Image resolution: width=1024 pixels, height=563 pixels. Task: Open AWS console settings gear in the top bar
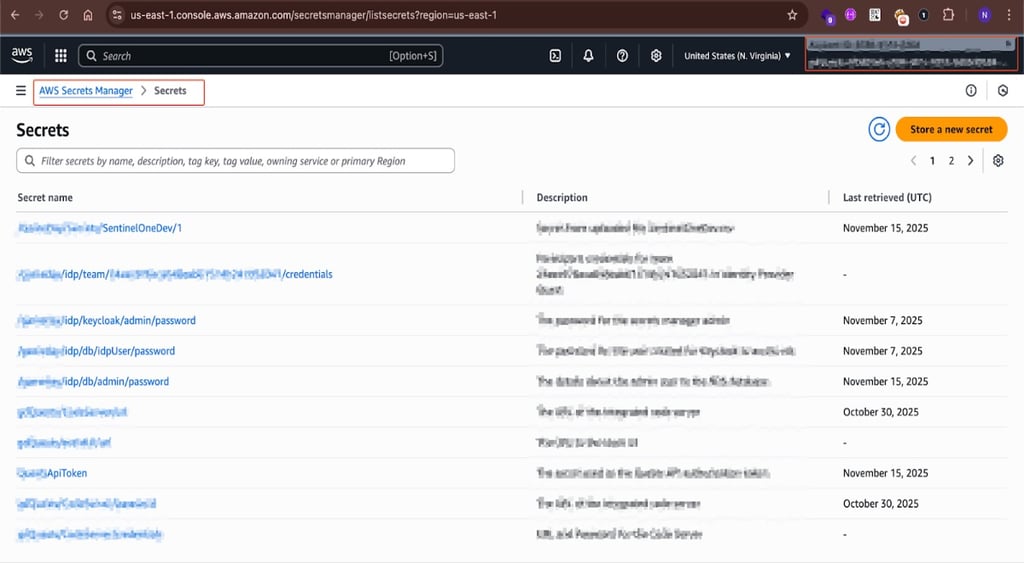tap(656, 56)
